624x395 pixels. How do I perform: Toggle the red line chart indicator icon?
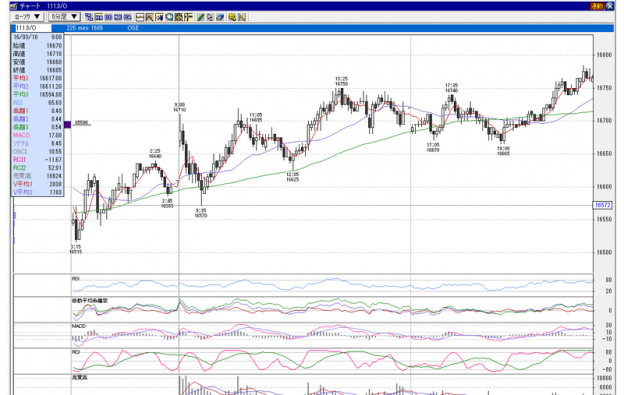point(140,17)
